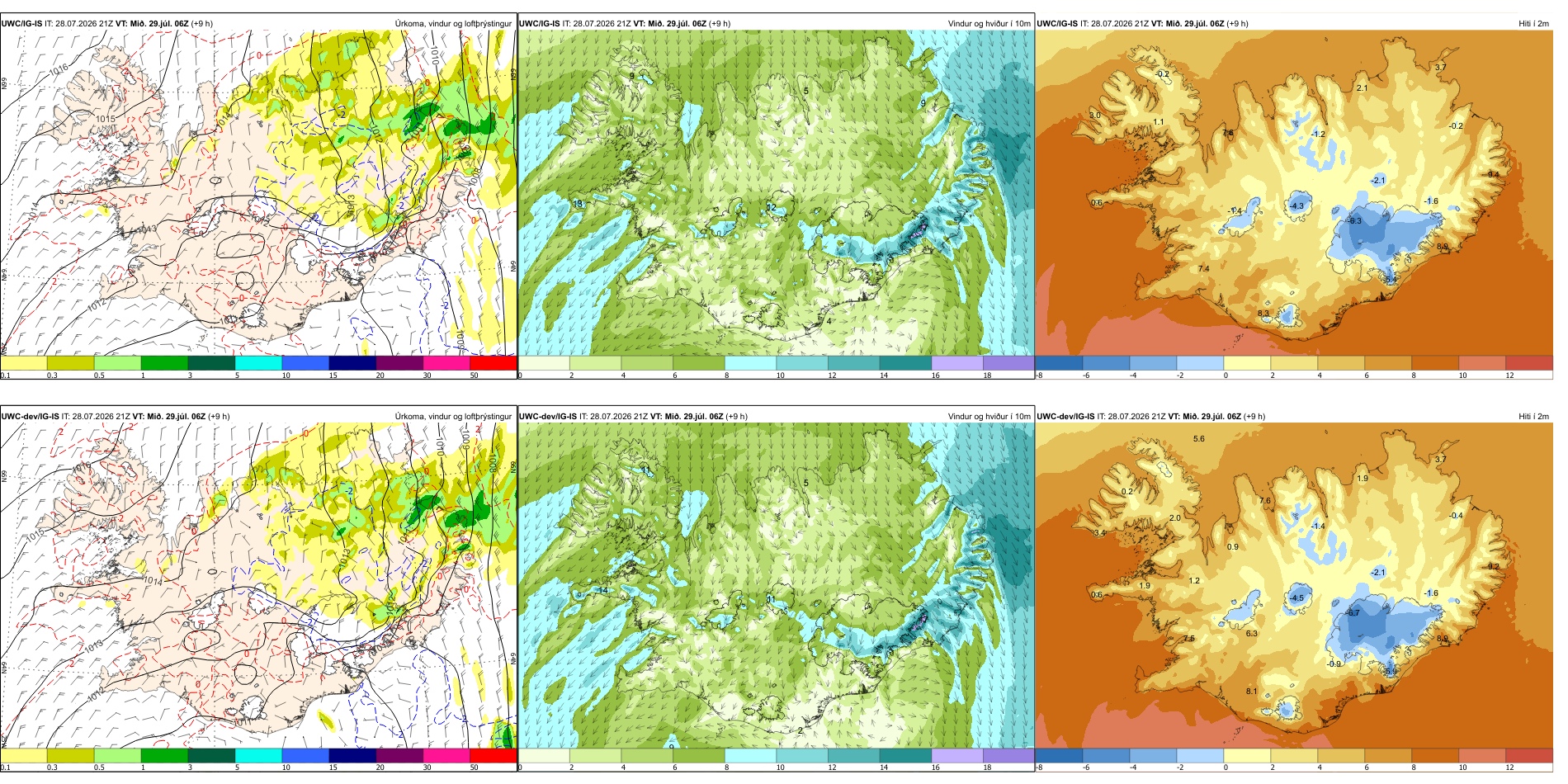The image size is (1568, 784).
Task: Click bottom-row title 'Vindur og hviður í 10m'
Action: 989,417
